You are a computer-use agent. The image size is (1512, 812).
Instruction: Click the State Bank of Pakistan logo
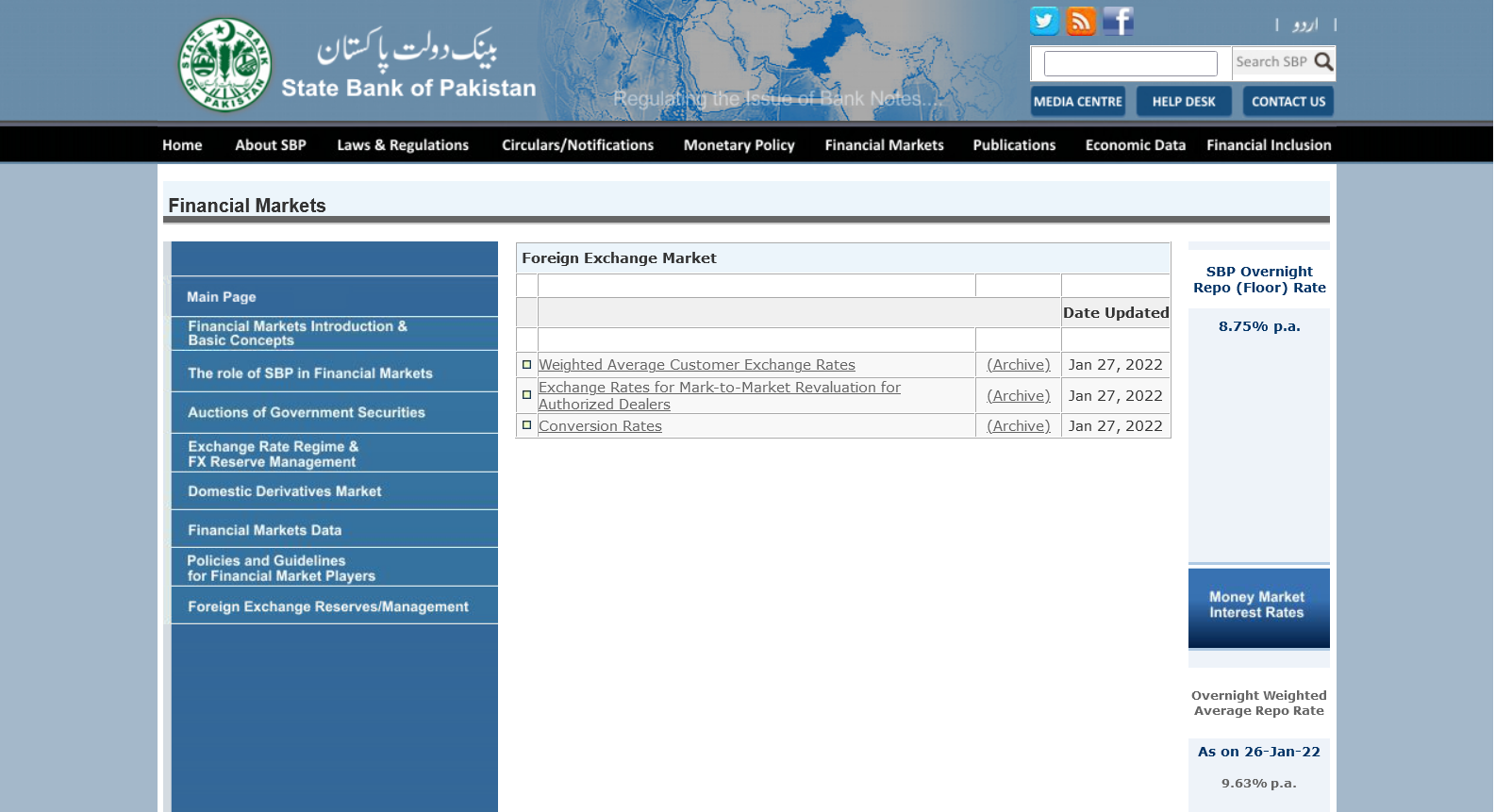tap(224, 64)
